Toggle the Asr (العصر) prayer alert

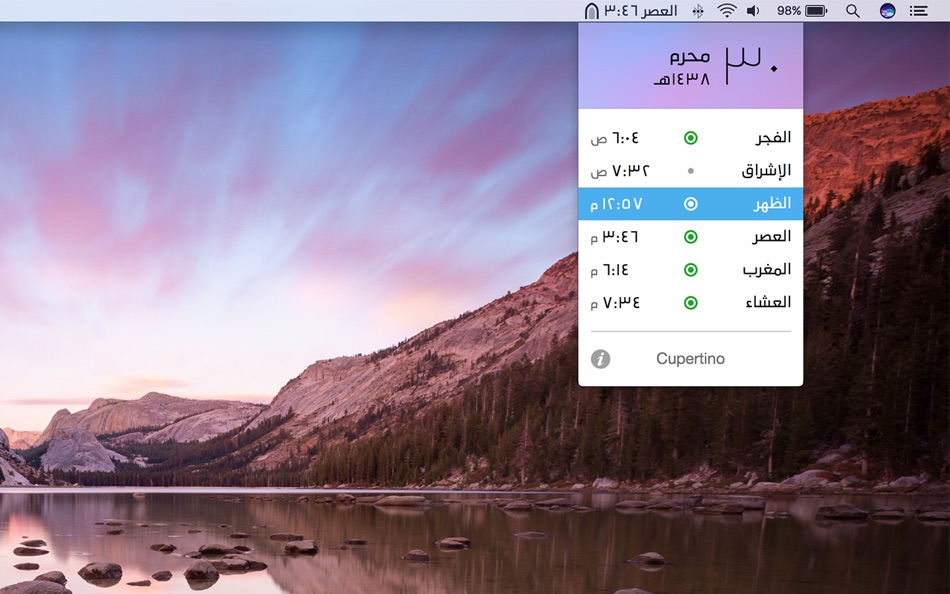pos(691,237)
